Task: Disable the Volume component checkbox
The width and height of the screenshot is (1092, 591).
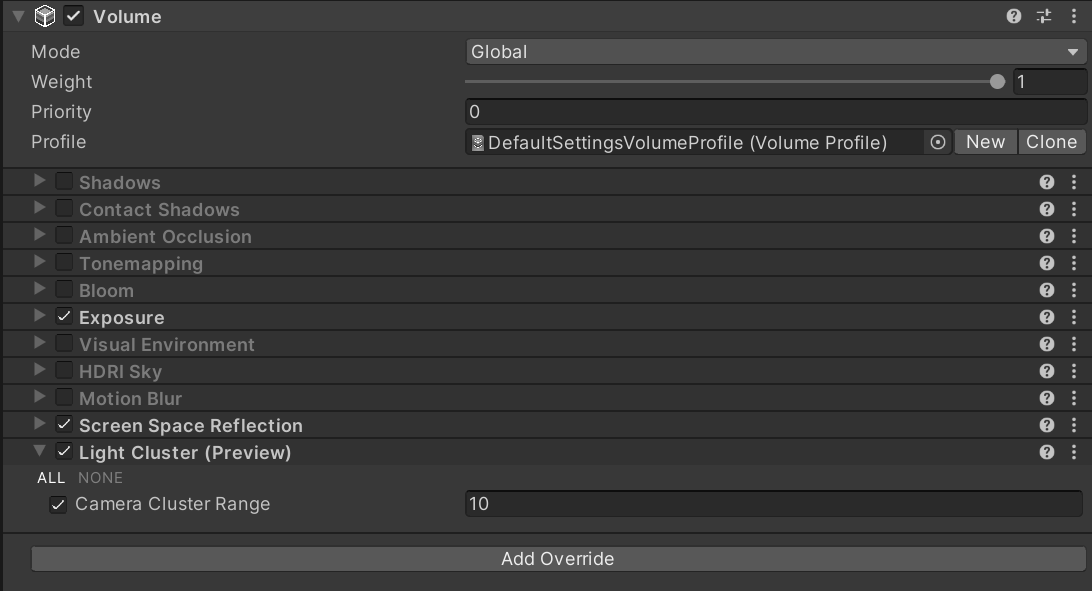Action: [72, 16]
